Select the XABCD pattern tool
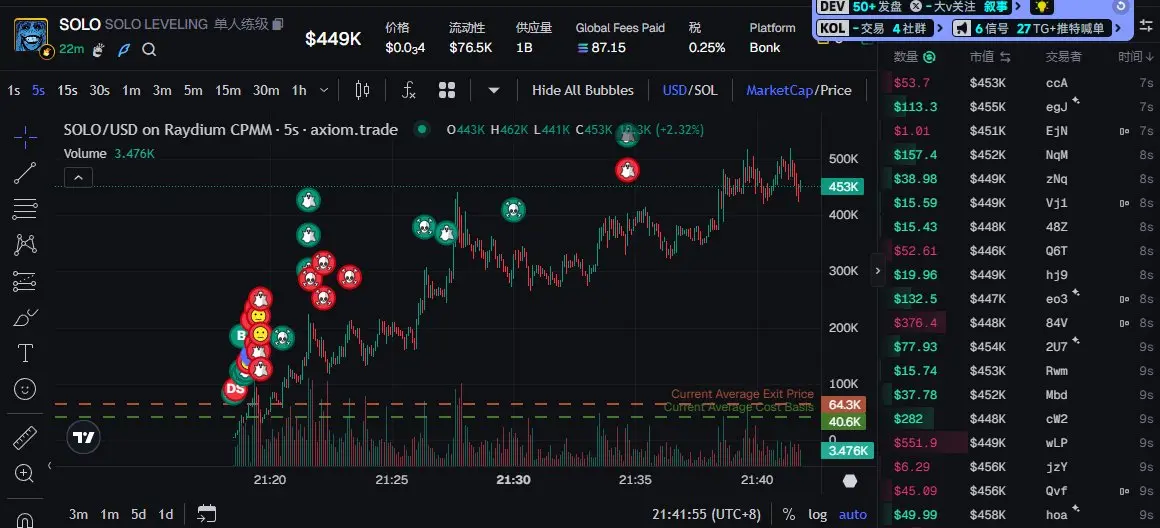This screenshot has height=528, width=1160. 25,245
